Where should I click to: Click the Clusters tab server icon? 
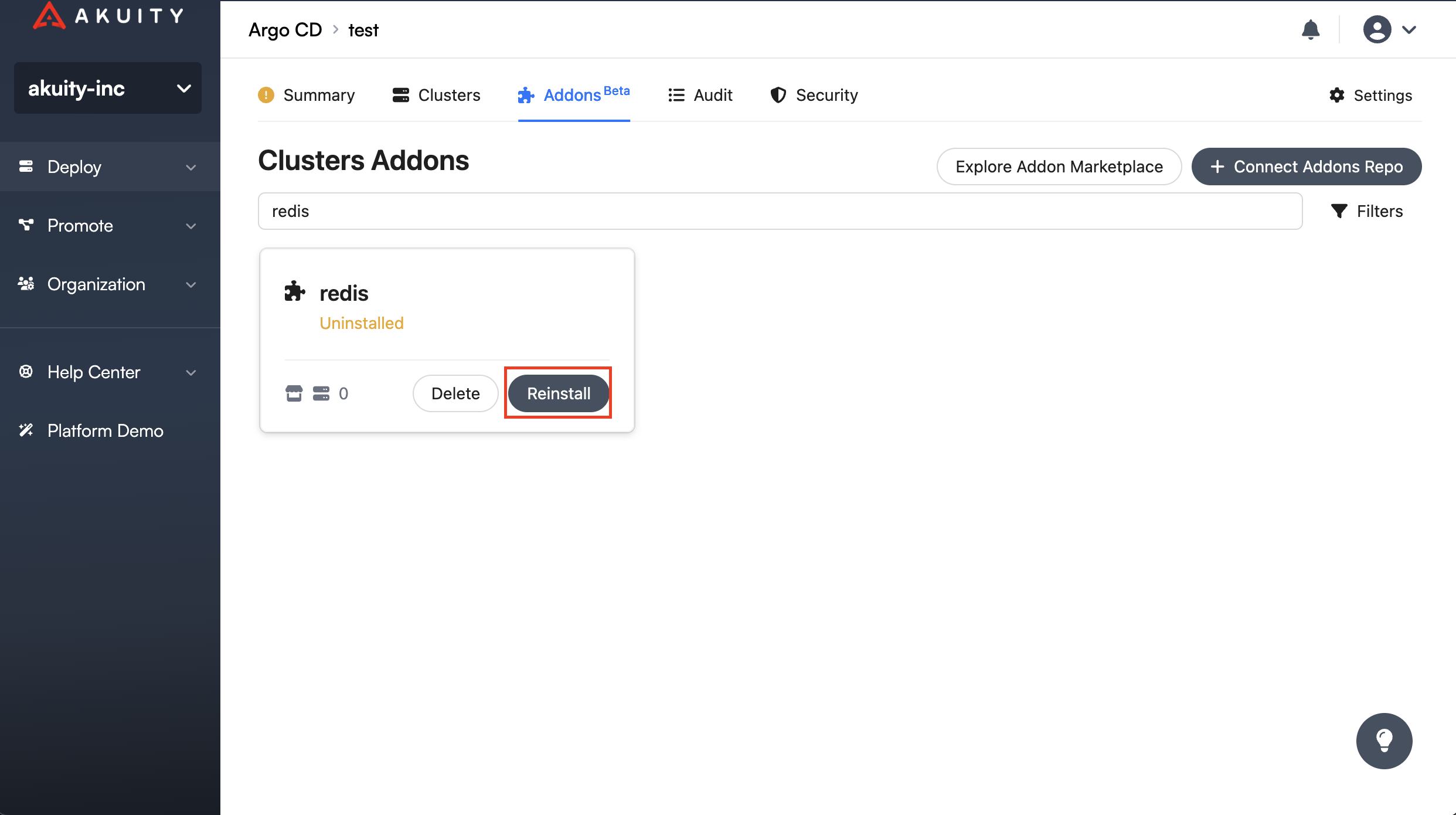[401, 95]
